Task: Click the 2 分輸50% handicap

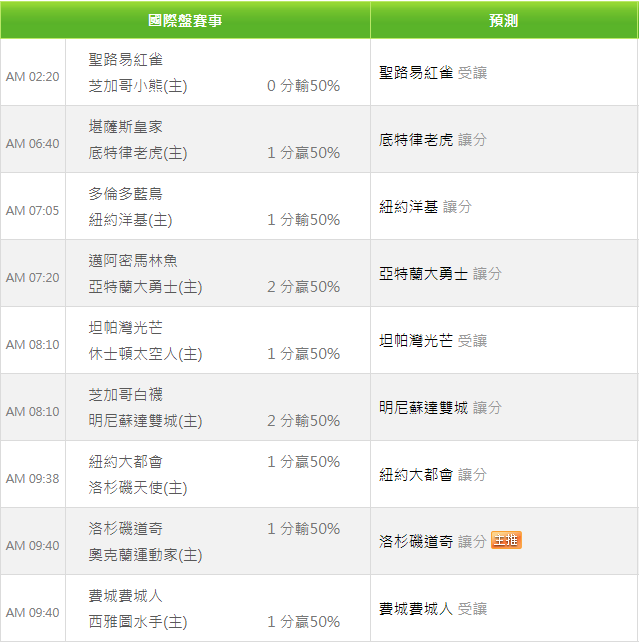Action: pyautogui.click(x=303, y=421)
